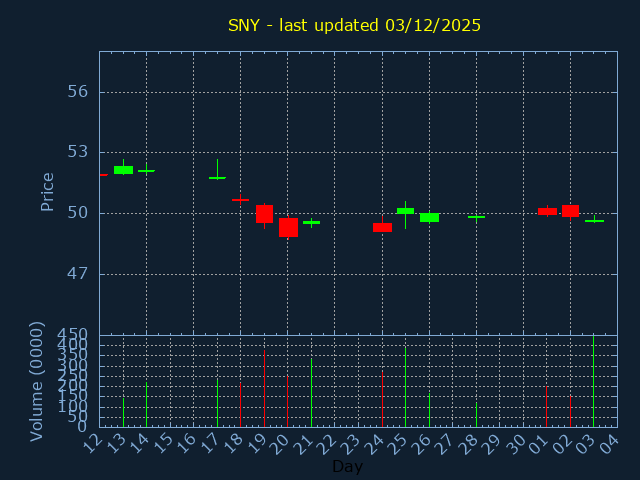The width and height of the screenshot is (640, 480).
Task: Click the Day axis label
Action: [x=347, y=466]
